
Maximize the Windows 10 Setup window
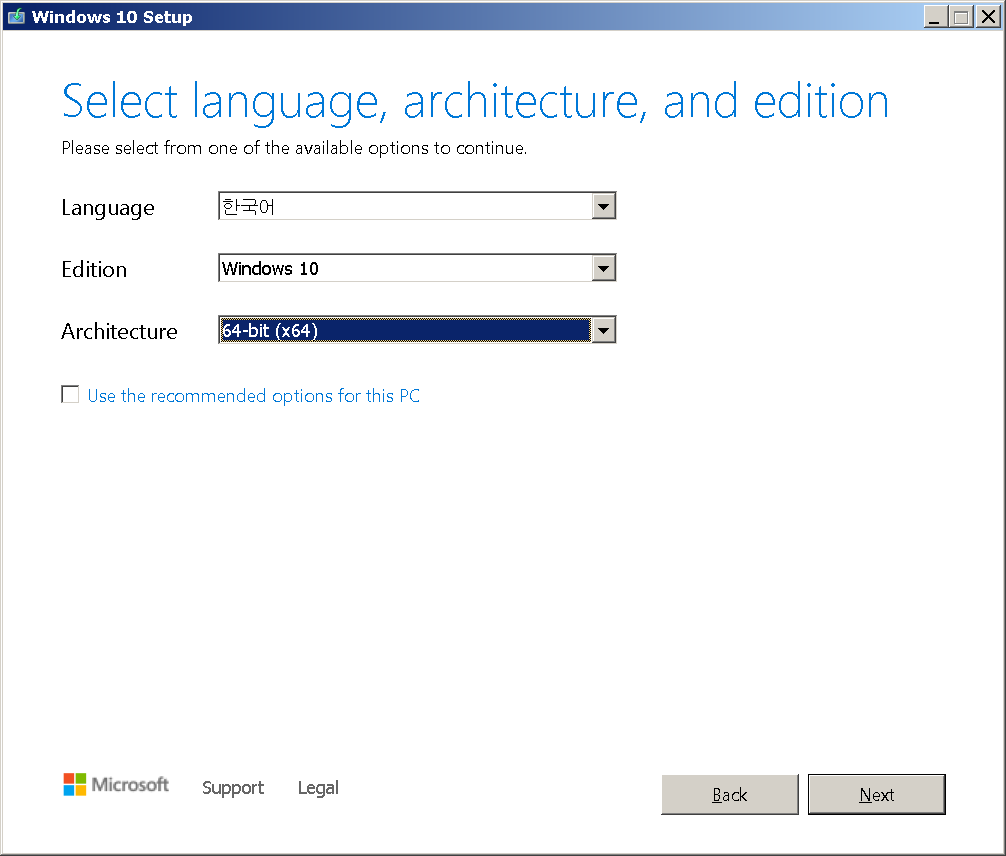coord(961,17)
